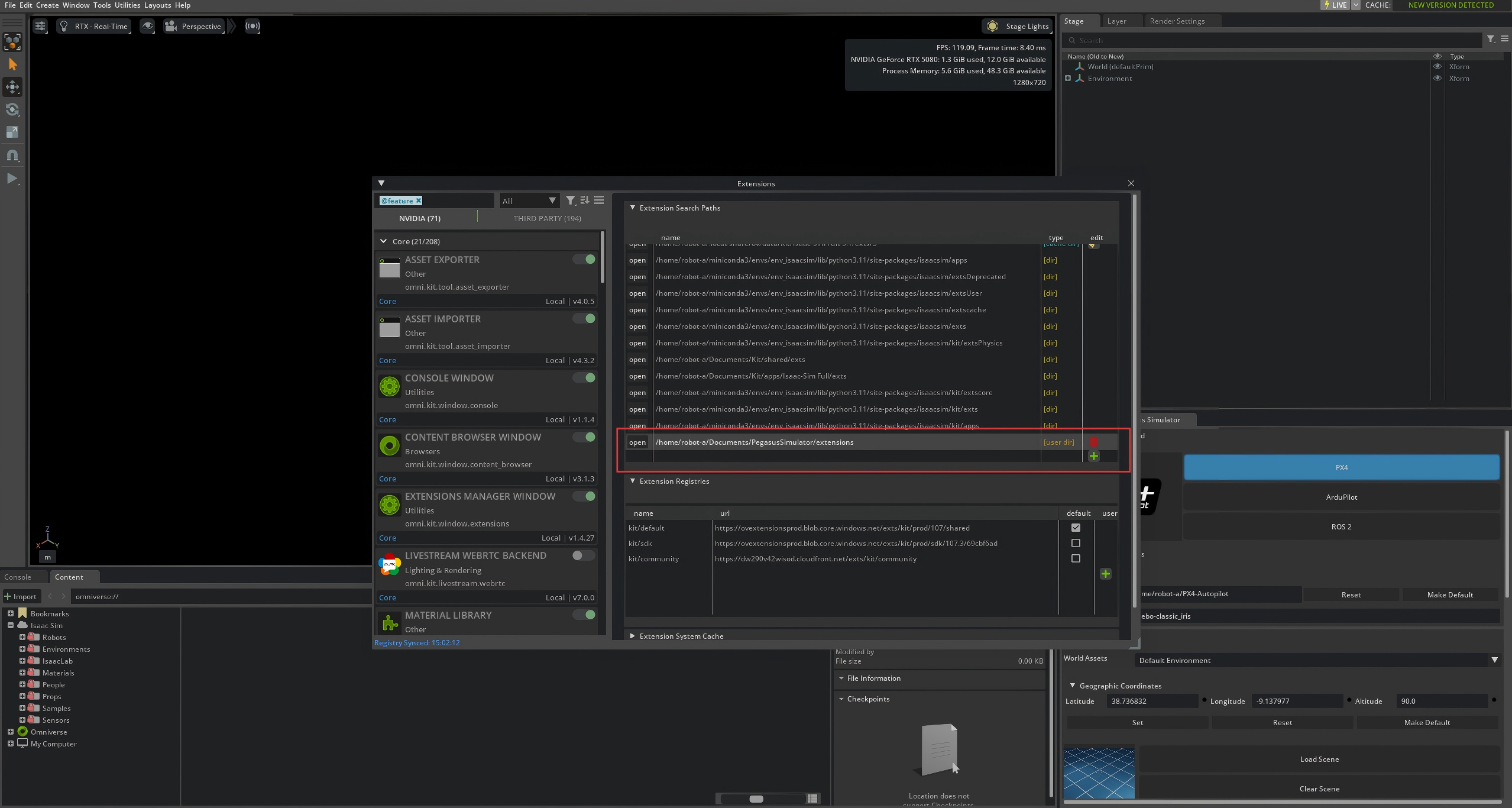
Task: Select the selection mode (cubes) tool
Action: click(12, 42)
